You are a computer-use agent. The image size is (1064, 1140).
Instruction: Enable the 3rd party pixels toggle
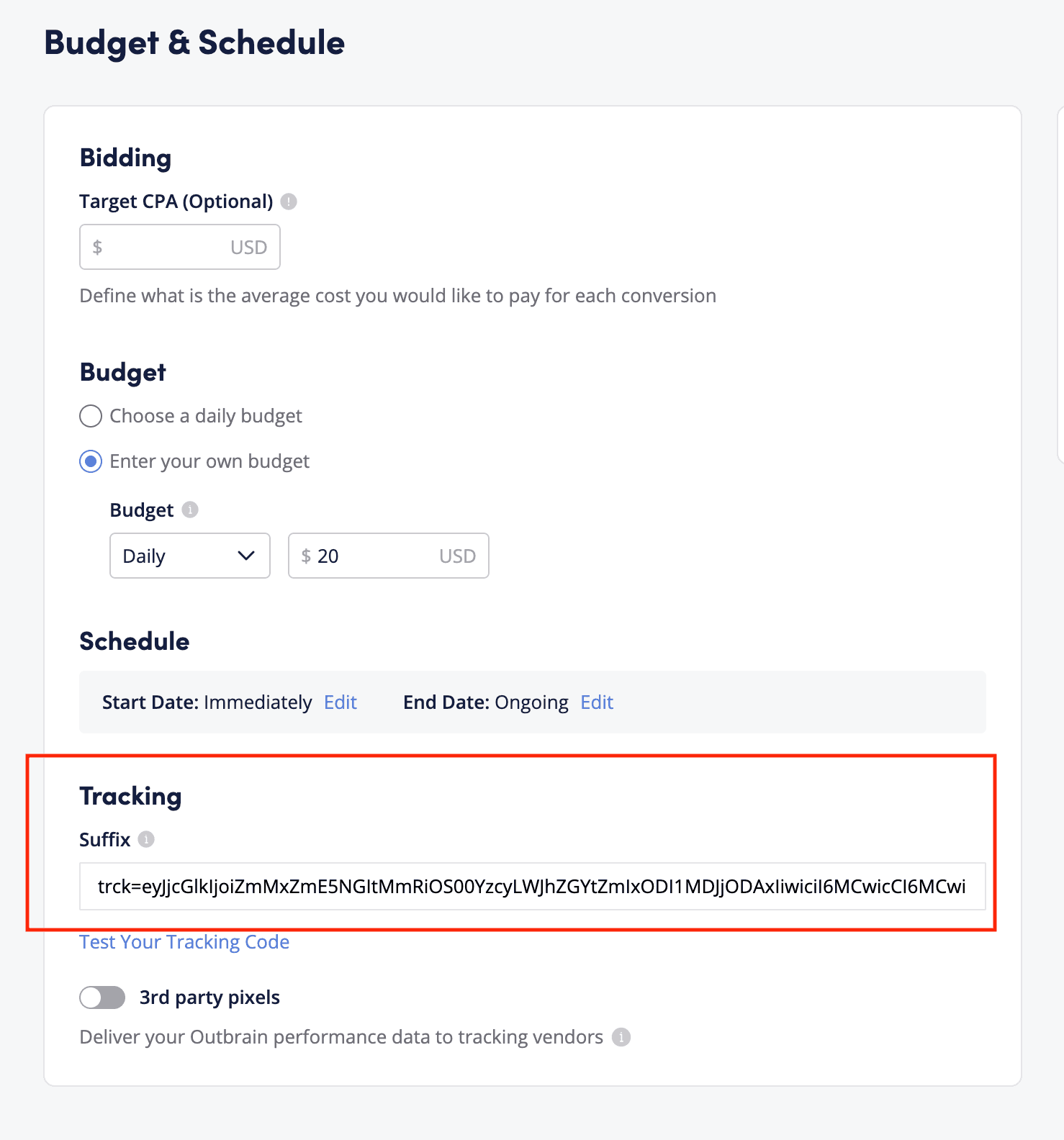click(102, 997)
